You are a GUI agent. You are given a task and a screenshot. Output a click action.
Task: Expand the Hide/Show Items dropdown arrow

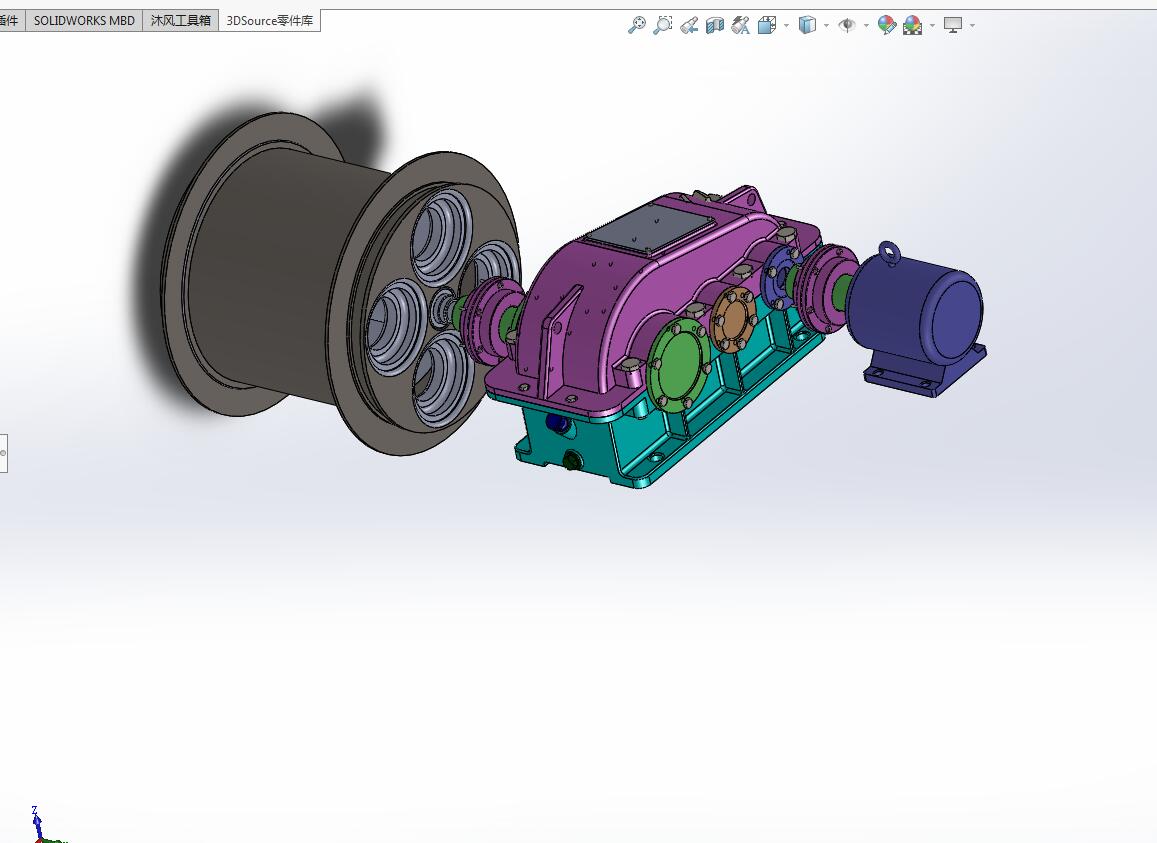point(866,26)
